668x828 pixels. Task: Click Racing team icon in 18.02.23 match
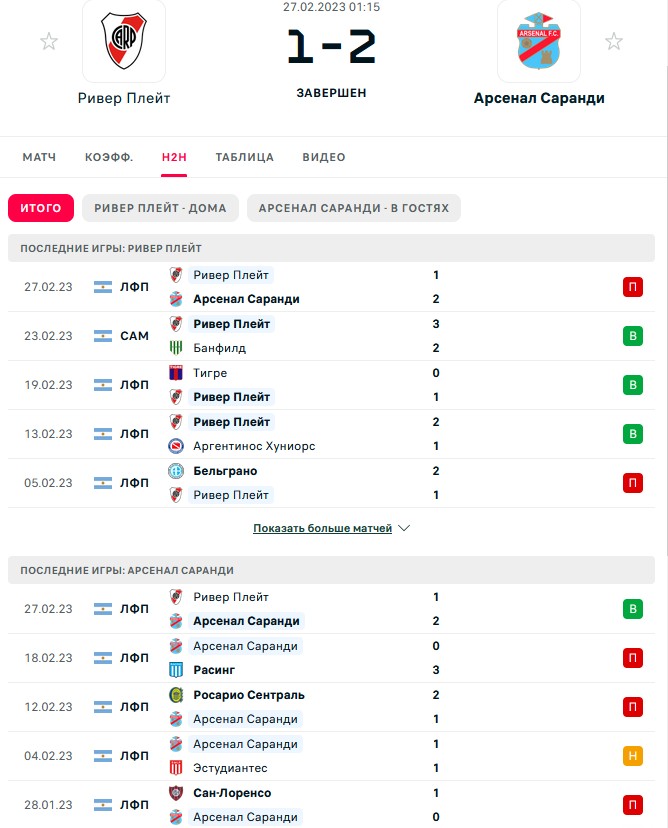coord(176,670)
